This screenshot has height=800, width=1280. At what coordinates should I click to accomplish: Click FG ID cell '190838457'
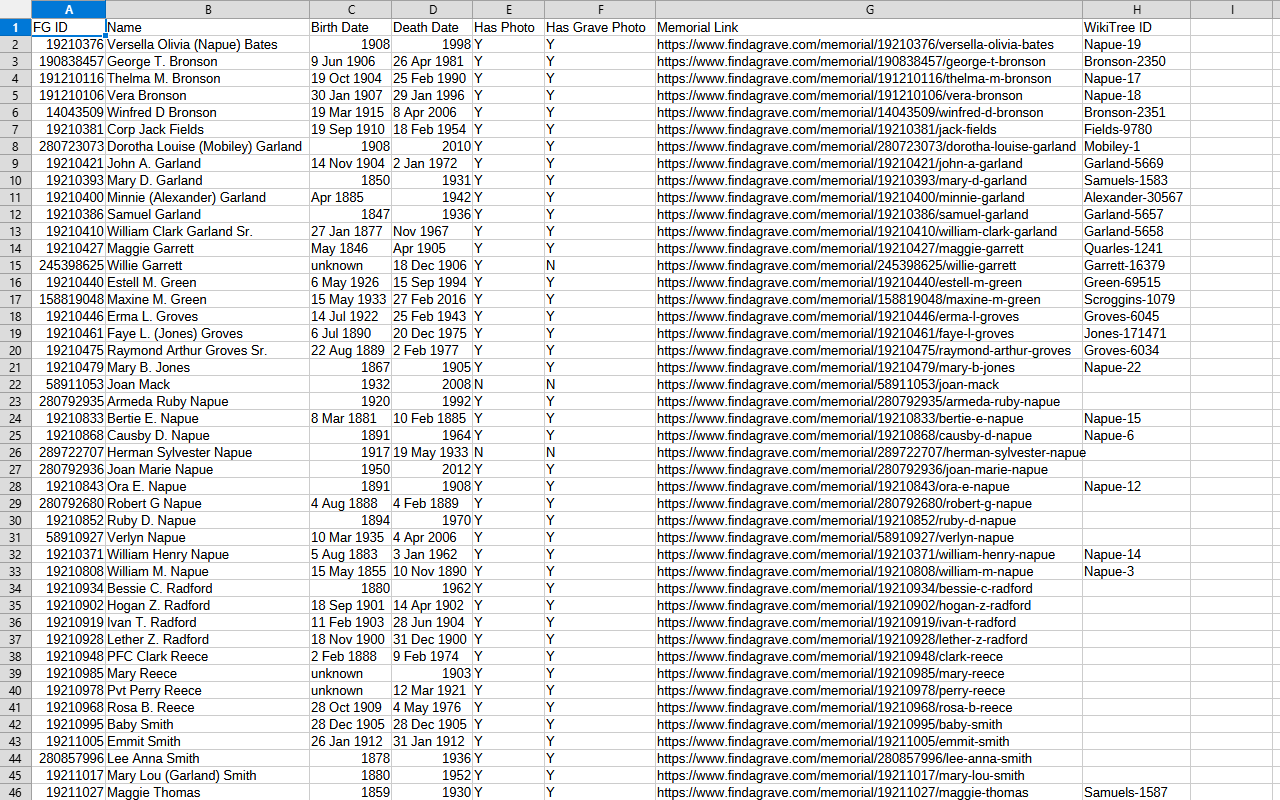tap(68, 61)
